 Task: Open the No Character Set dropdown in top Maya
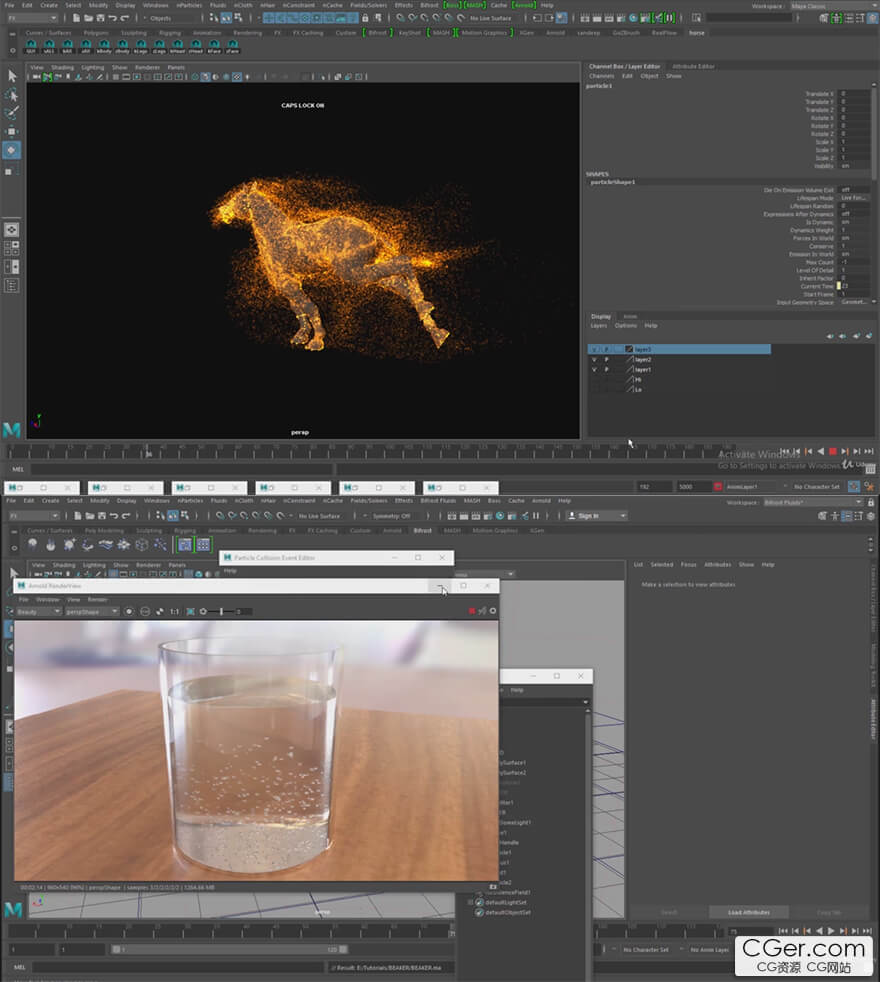pos(817,487)
